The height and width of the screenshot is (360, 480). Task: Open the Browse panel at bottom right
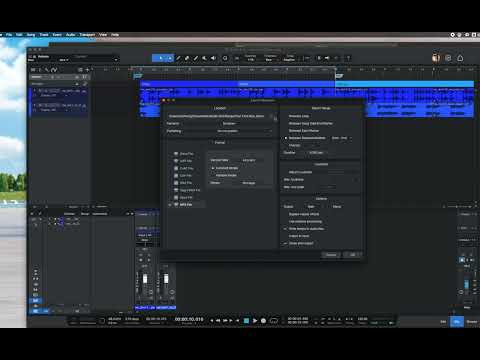pos(472,322)
